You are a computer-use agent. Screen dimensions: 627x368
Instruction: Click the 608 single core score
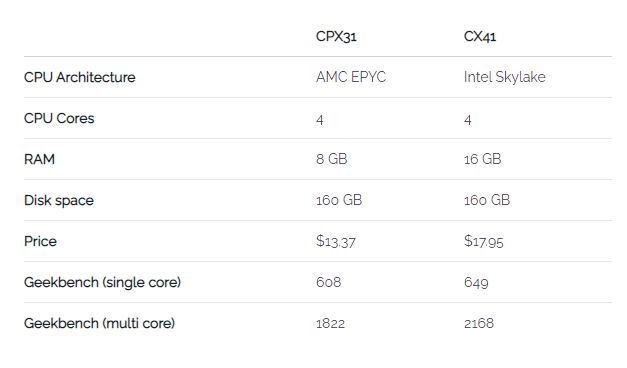tap(328, 282)
